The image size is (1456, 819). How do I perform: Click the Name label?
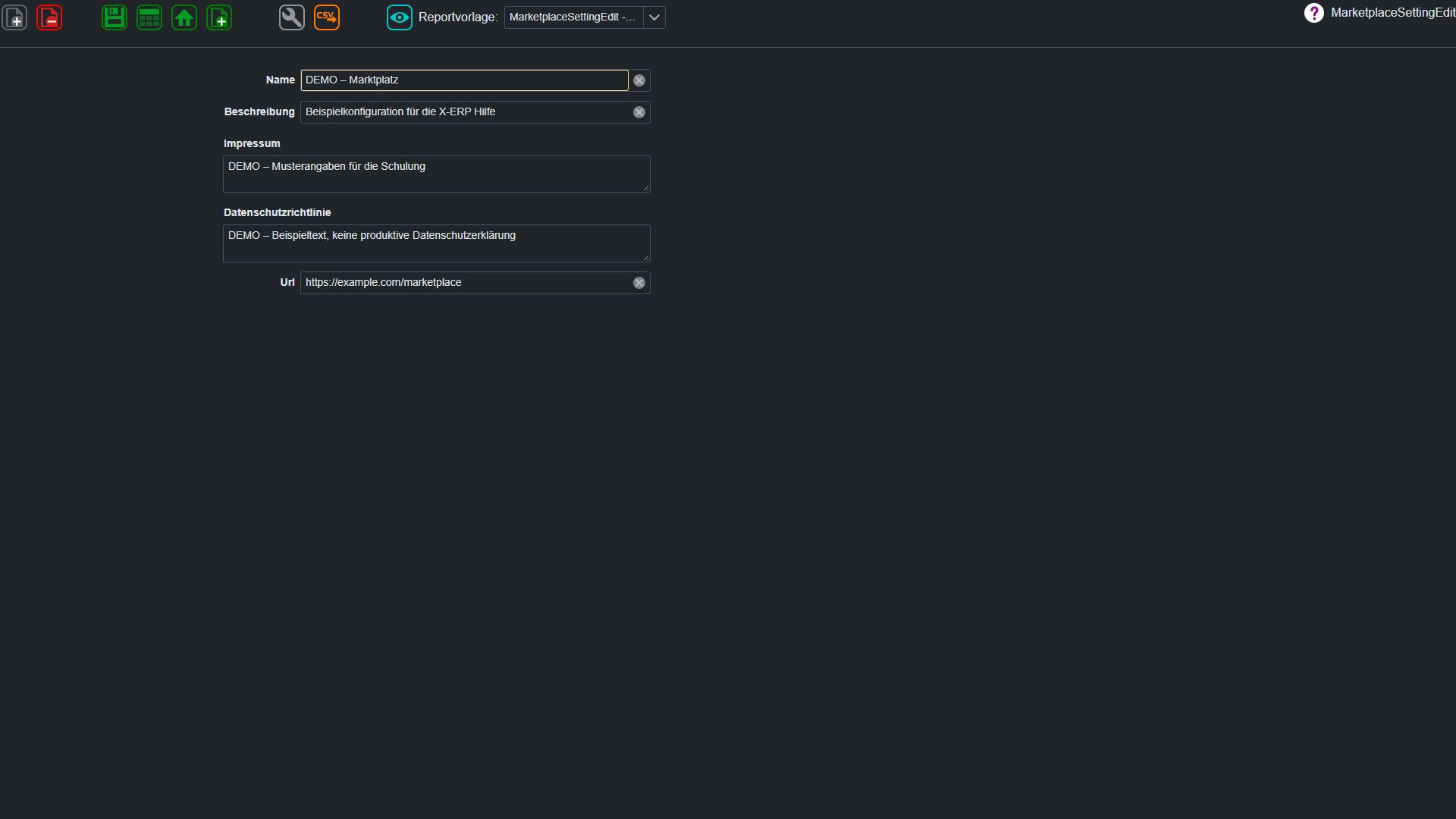pyautogui.click(x=281, y=80)
